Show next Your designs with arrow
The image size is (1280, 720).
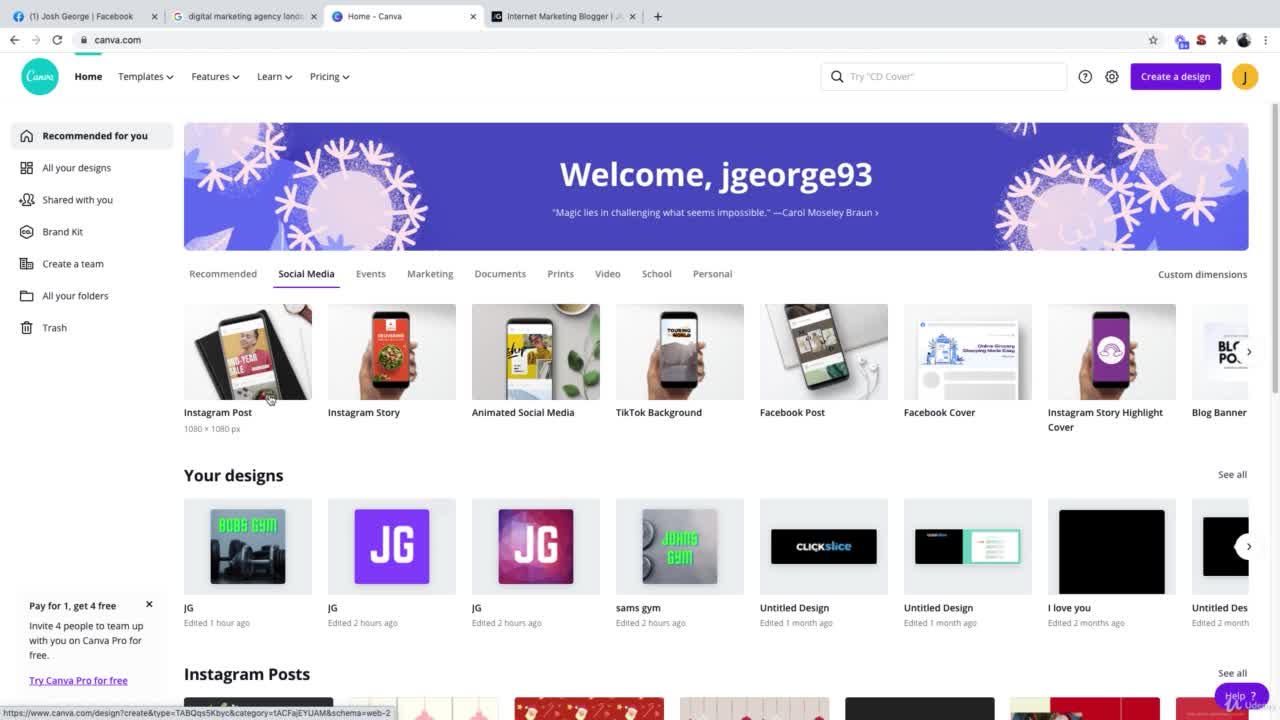point(1248,546)
